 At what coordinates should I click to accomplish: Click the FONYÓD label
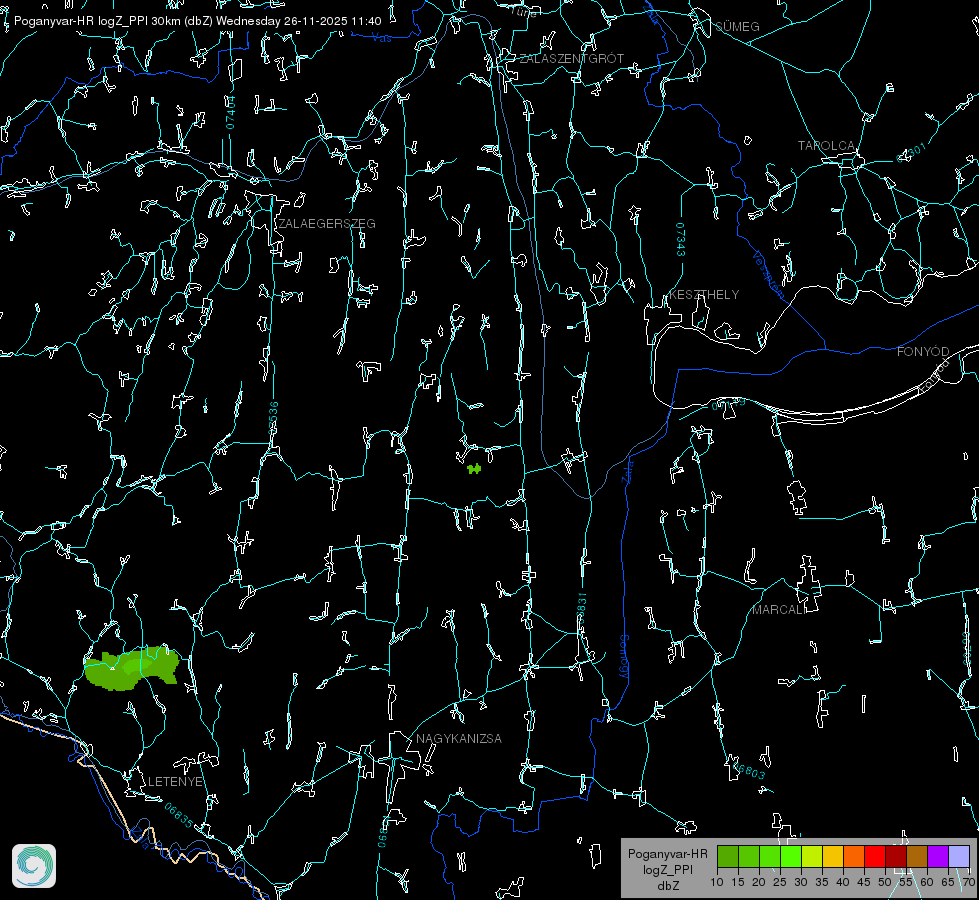click(x=923, y=352)
